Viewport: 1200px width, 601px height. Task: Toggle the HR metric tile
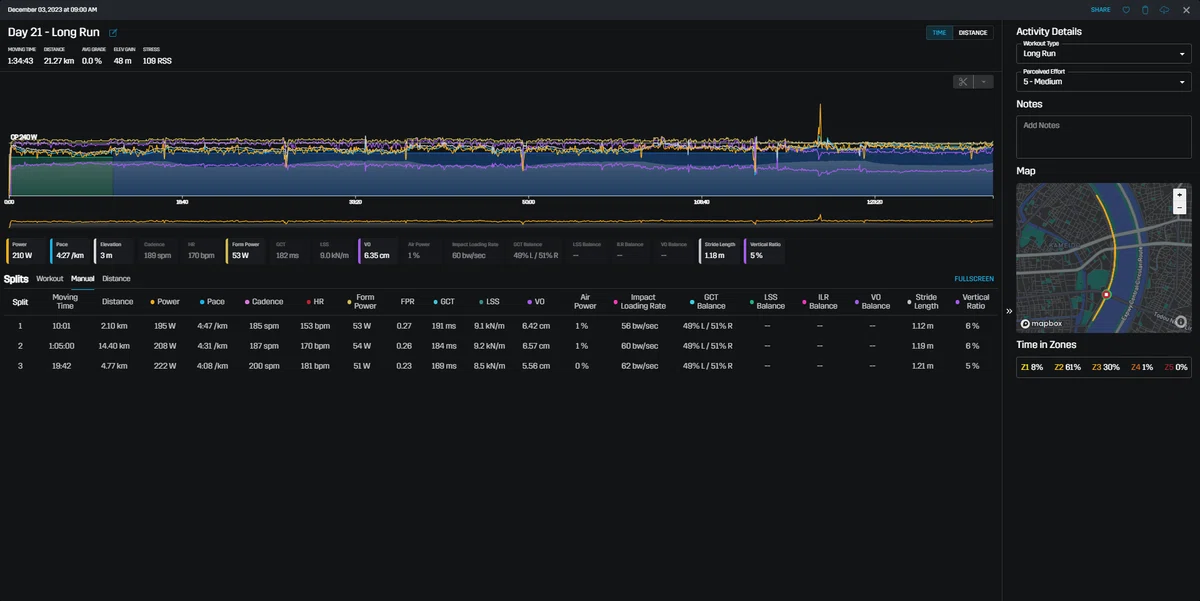[x=202, y=251]
